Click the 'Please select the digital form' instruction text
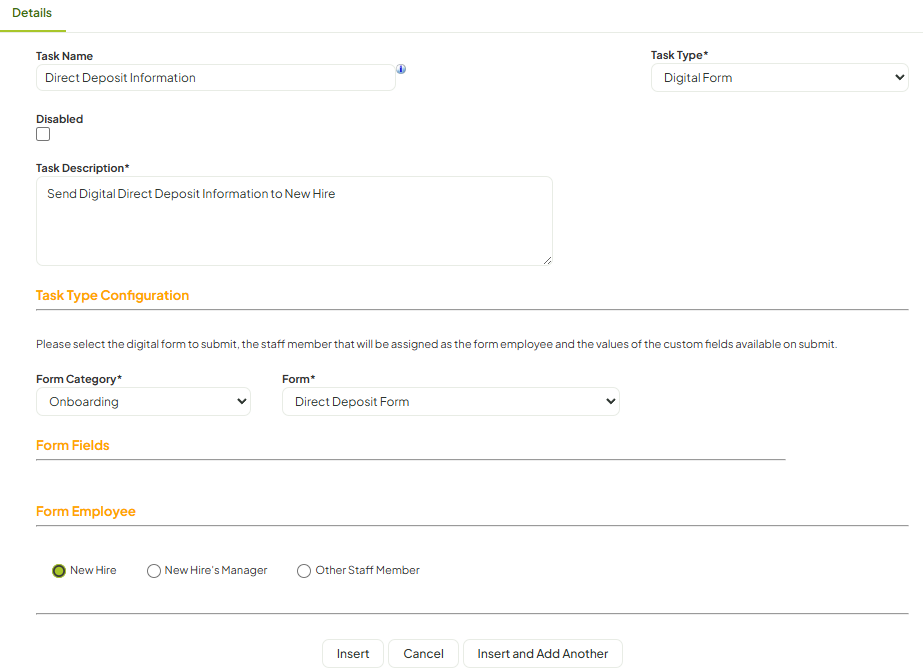Viewport: 923px width, 671px height. tap(436, 344)
